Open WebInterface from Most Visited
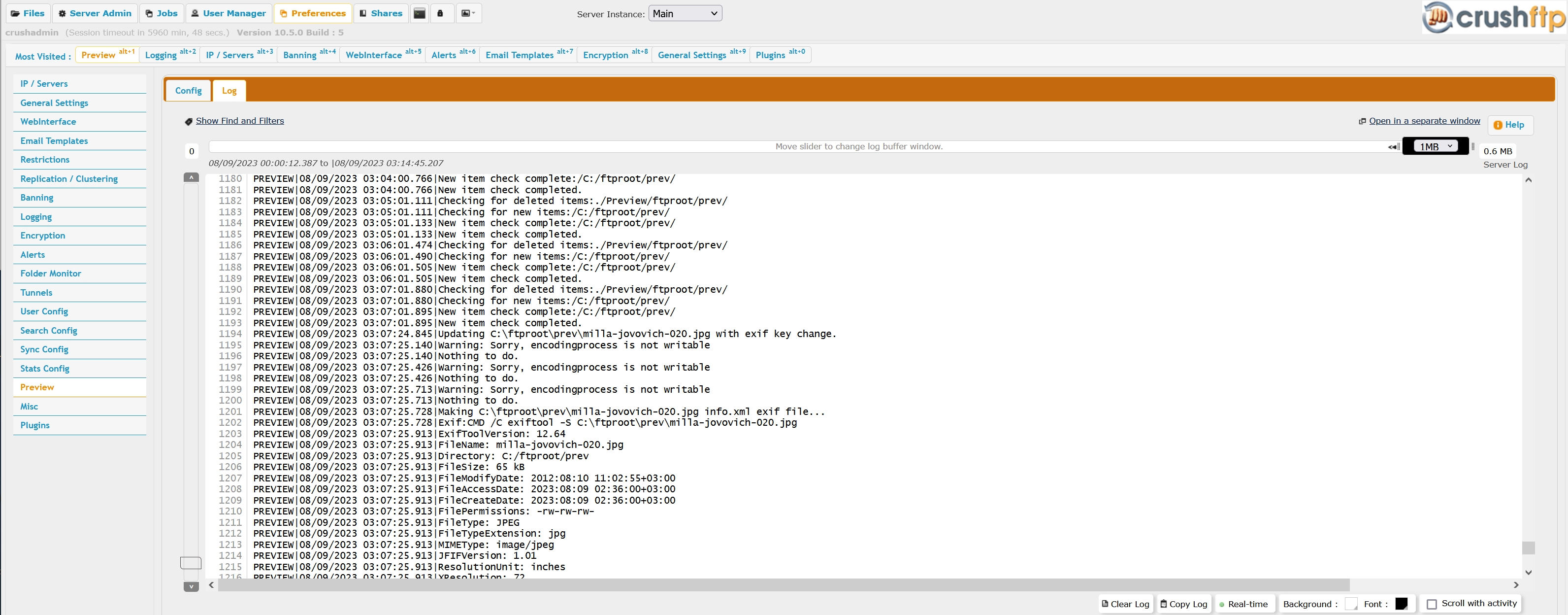The height and width of the screenshot is (615, 1568). coord(383,55)
